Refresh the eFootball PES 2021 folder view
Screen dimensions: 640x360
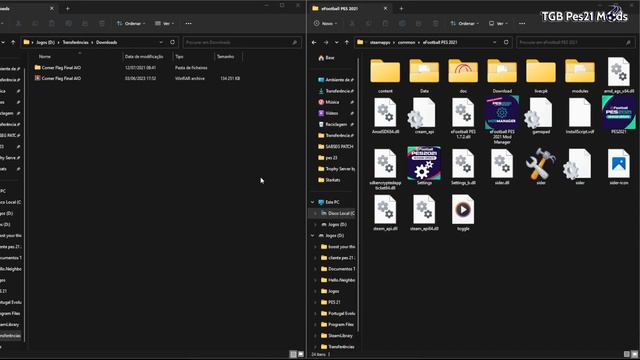pyautogui.click(x=506, y=42)
